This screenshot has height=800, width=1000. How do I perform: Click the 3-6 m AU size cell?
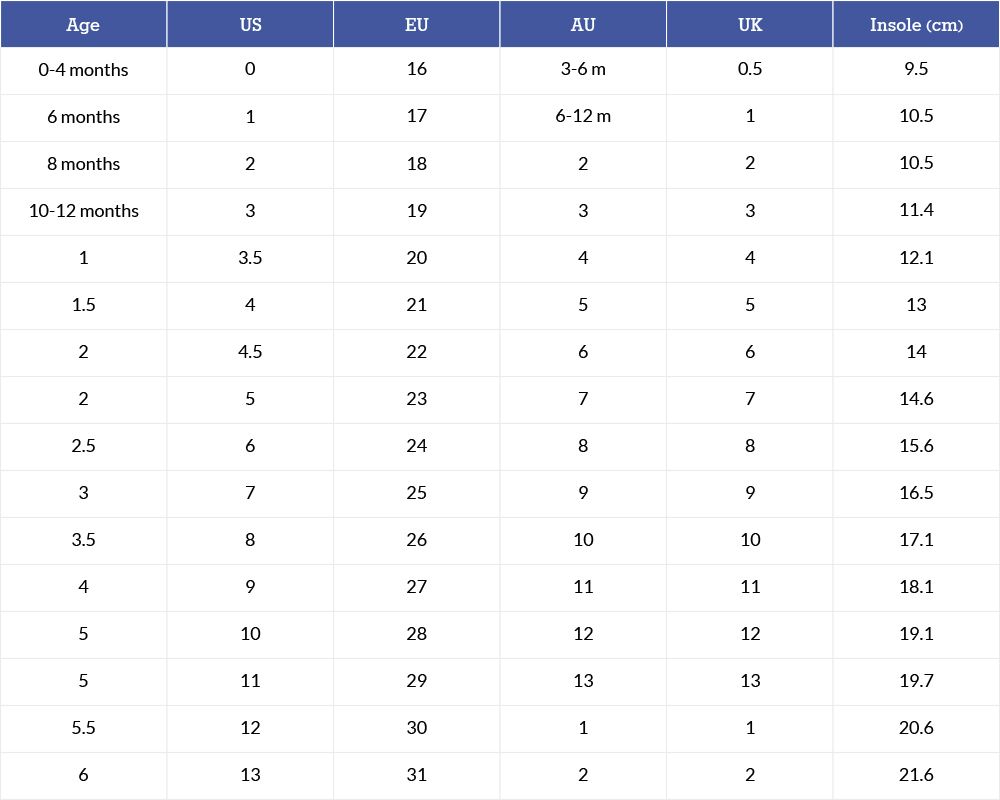[583, 70]
